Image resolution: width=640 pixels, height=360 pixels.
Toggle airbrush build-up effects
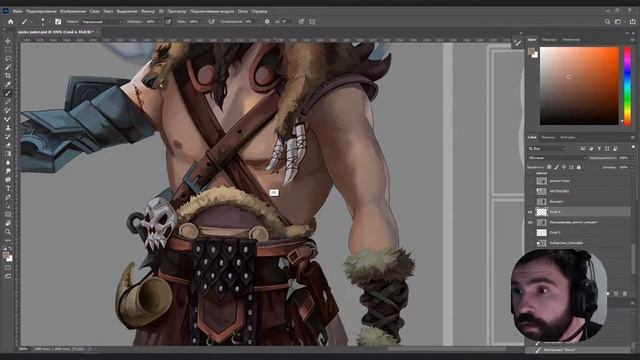point(211,22)
